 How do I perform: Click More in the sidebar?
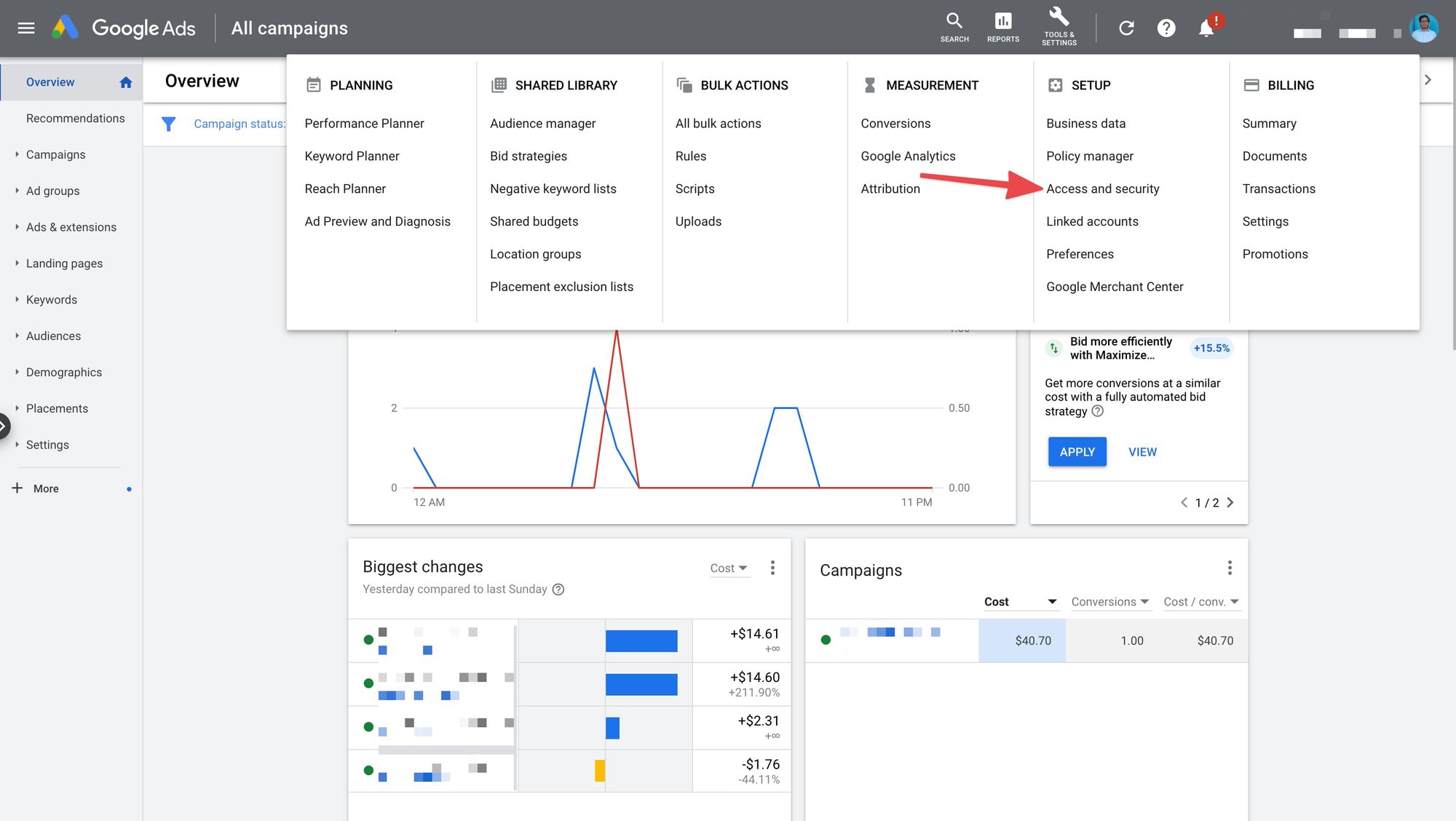coord(46,488)
